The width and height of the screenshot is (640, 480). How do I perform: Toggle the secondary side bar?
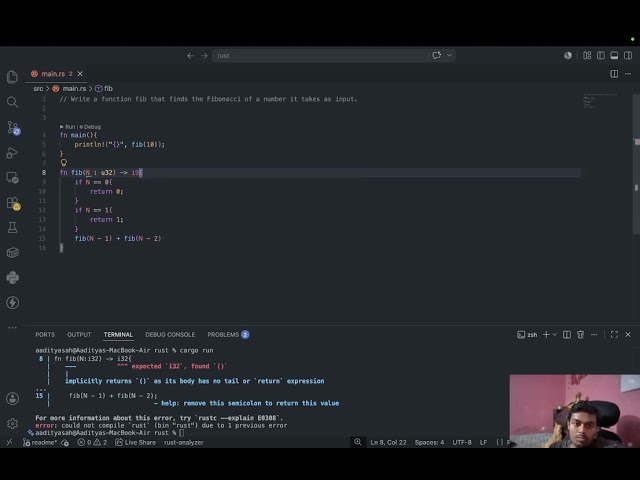coord(628,56)
